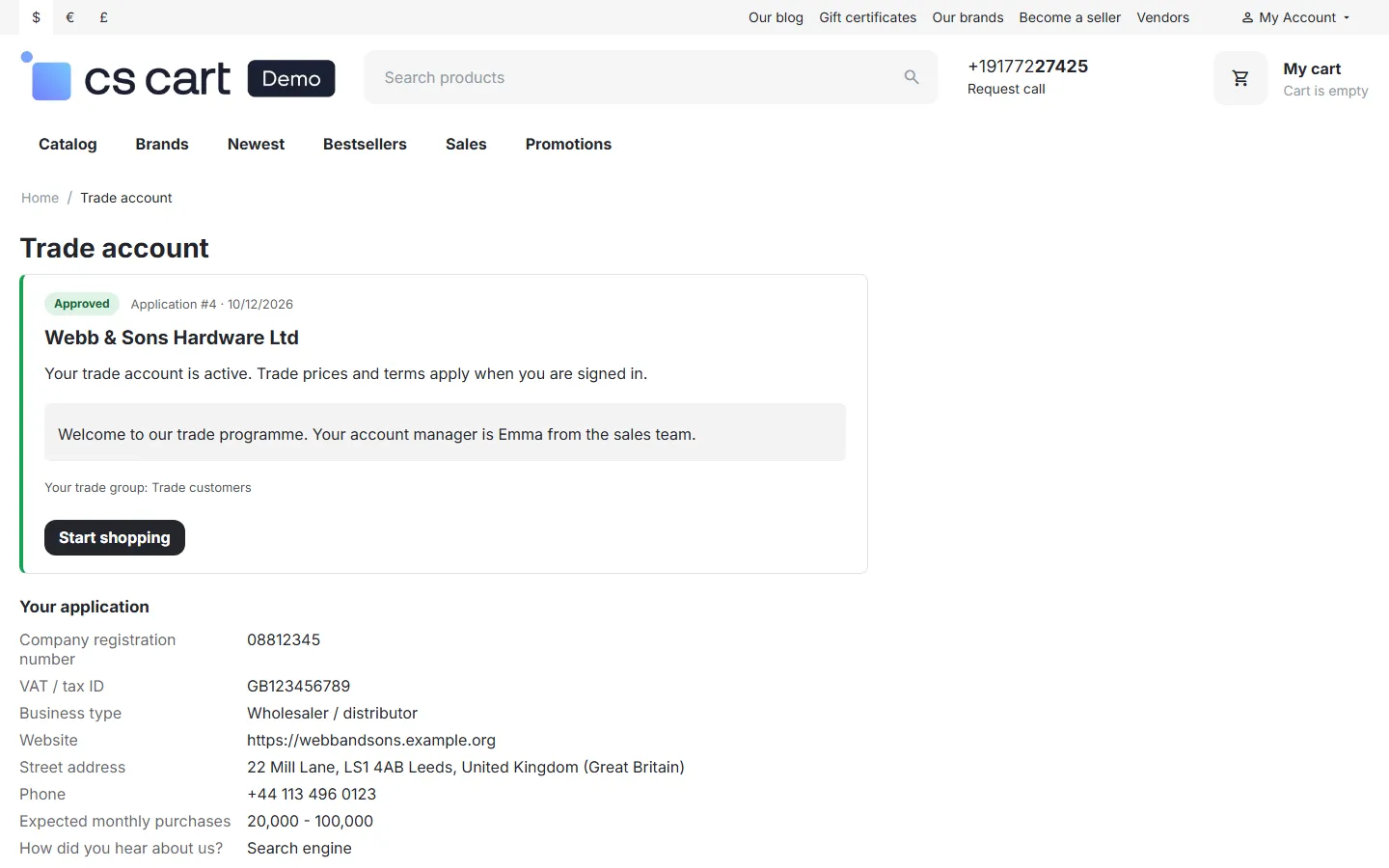Go to the Brands menu item
The width and height of the screenshot is (1389, 868).
click(x=162, y=144)
